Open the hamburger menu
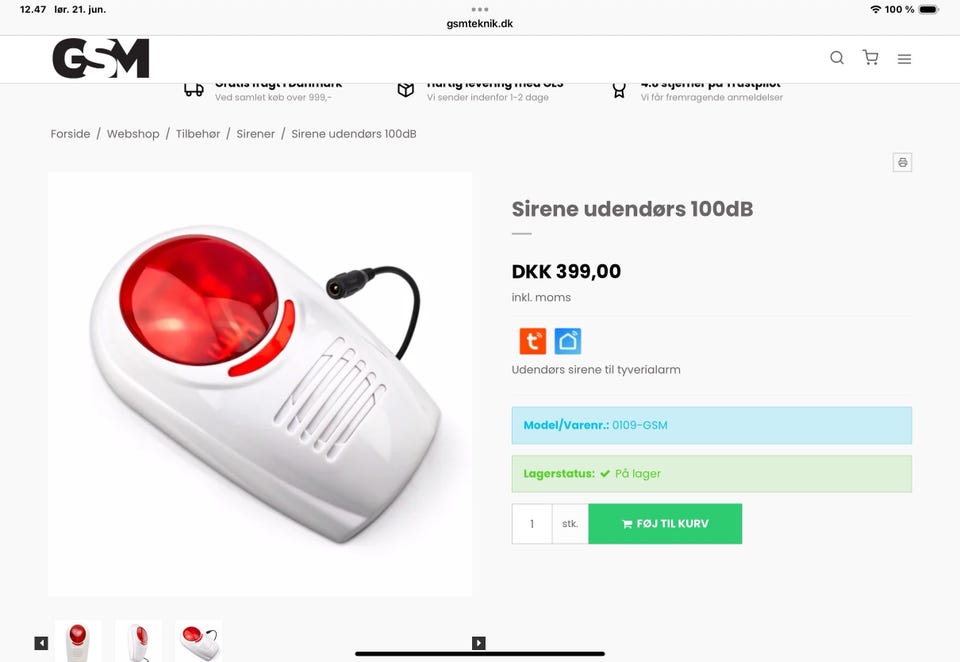The image size is (960, 662). coord(904,59)
